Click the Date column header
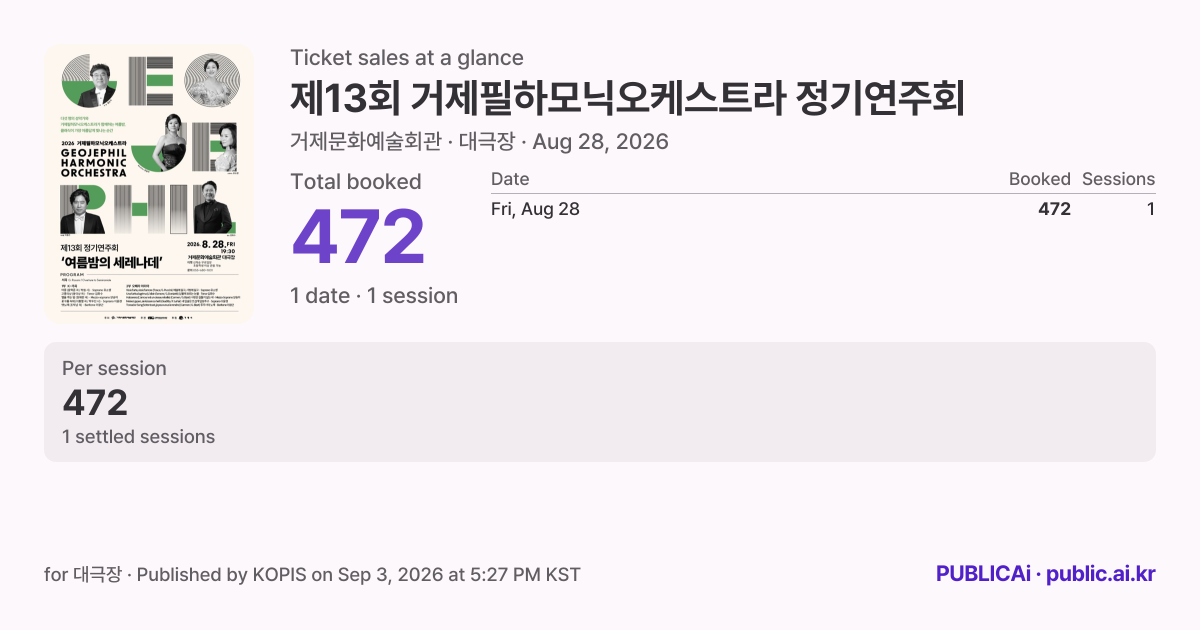The image size is (1200, 630). (x=510, y=179)
